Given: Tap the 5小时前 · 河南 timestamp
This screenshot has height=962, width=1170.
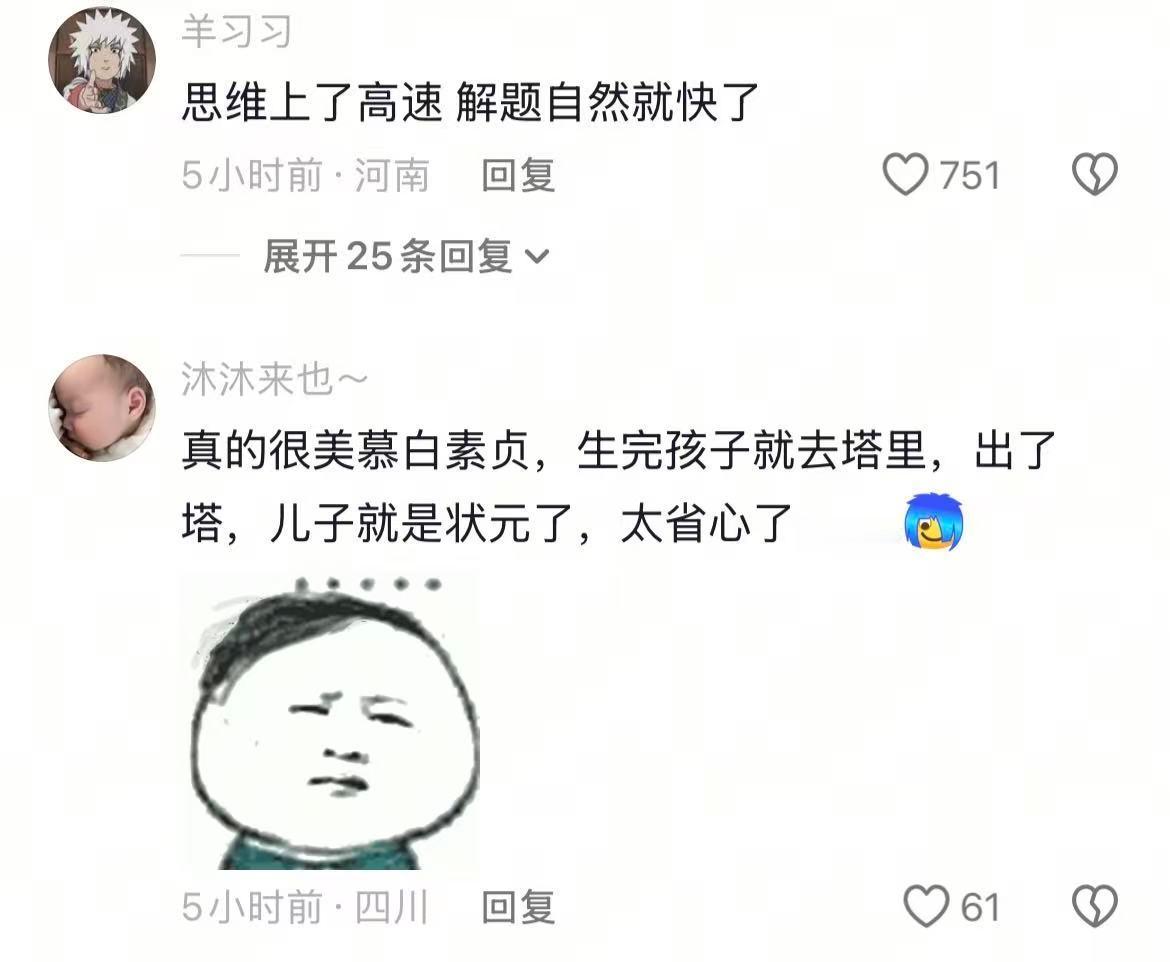Looking at the screenshot, I should [306, 175].
